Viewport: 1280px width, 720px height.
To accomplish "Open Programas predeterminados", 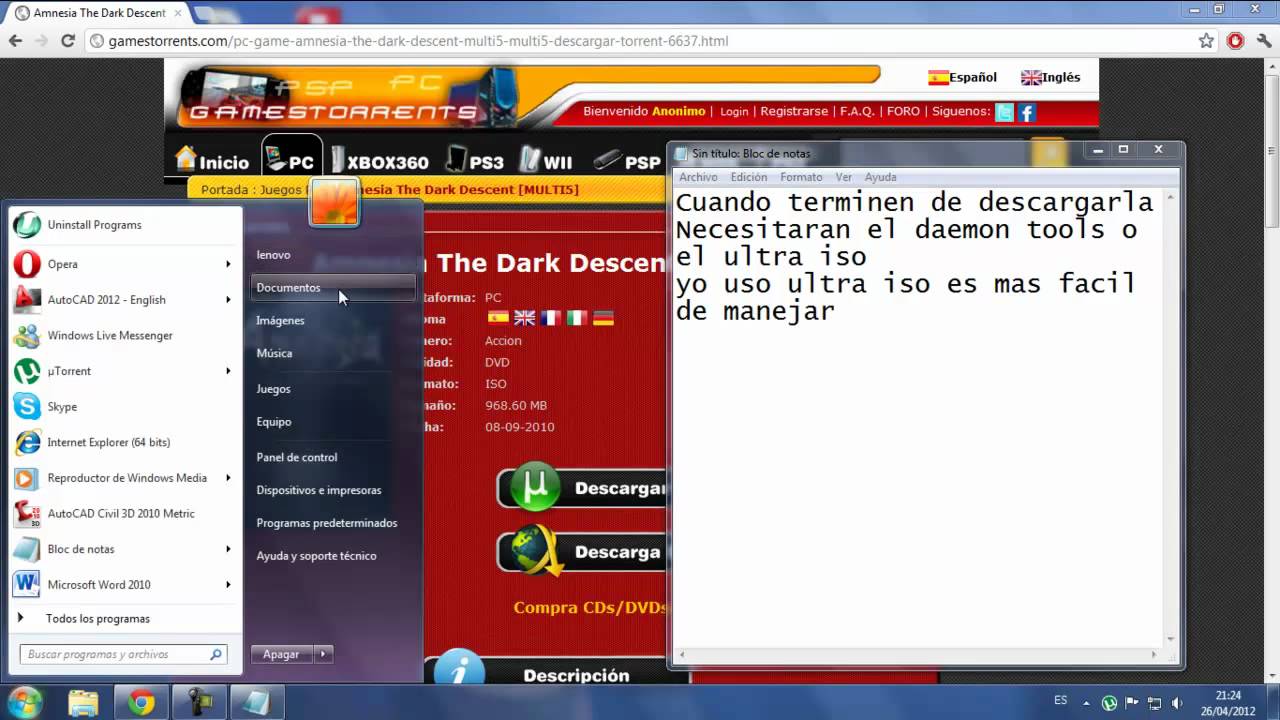I will [327, 523].
